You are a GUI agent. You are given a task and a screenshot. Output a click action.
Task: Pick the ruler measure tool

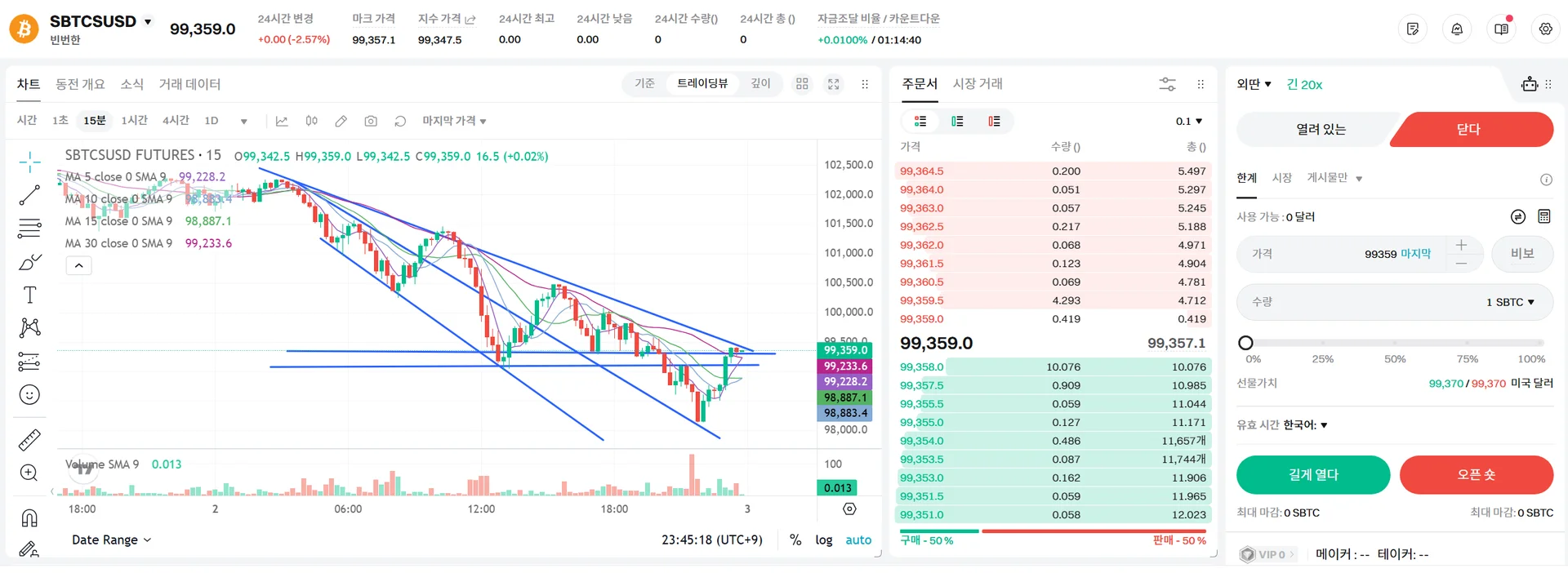29,440
